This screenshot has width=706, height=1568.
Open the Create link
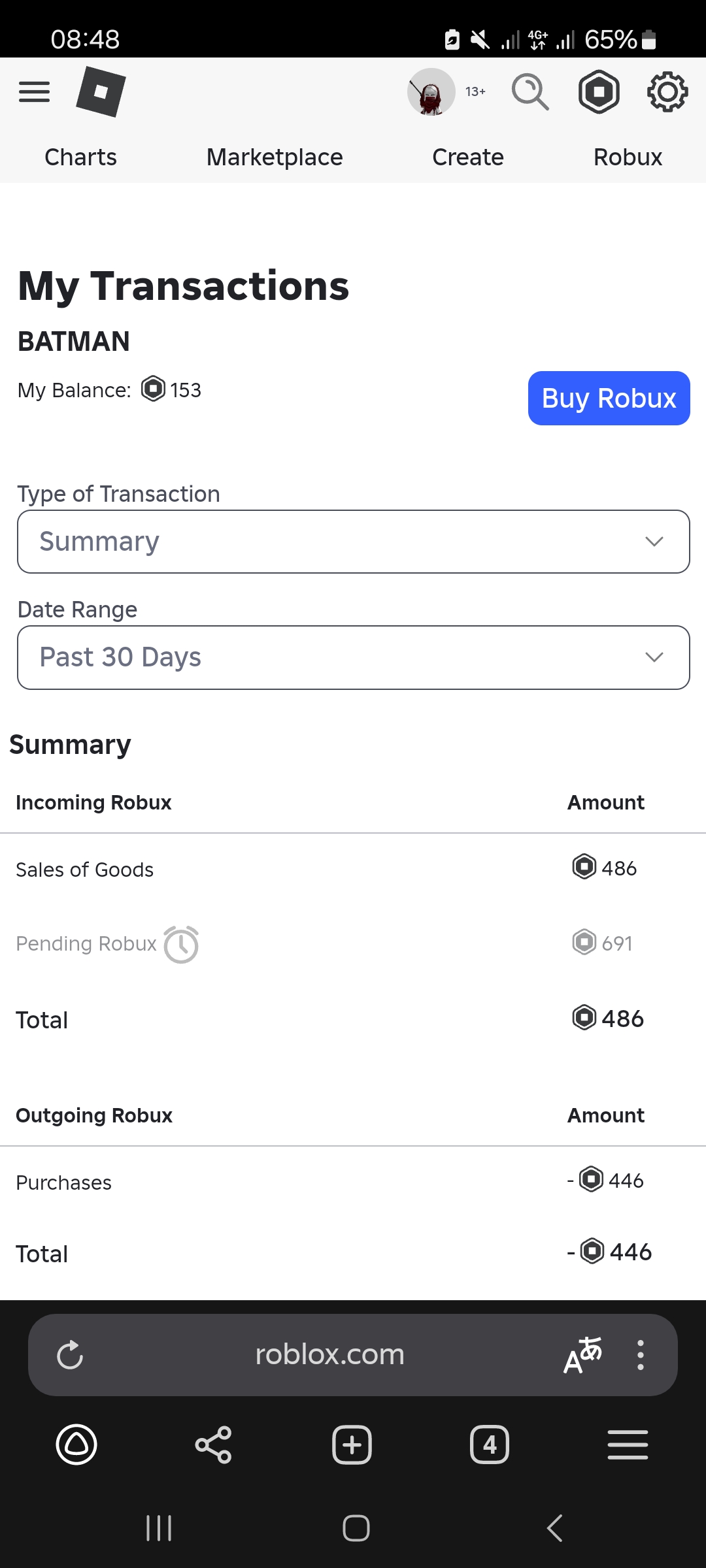point(468,157)
